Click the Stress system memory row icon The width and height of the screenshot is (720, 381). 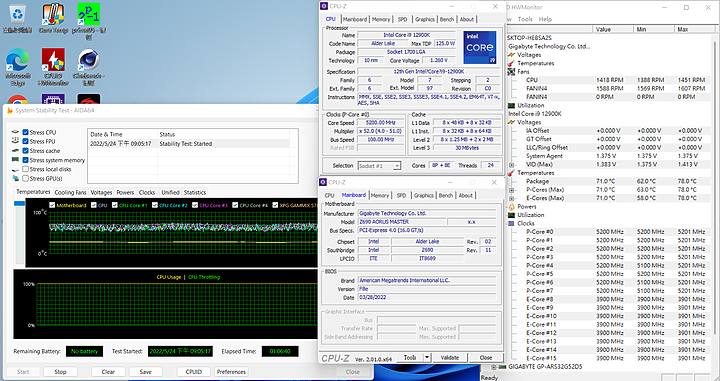coord(16,160)
